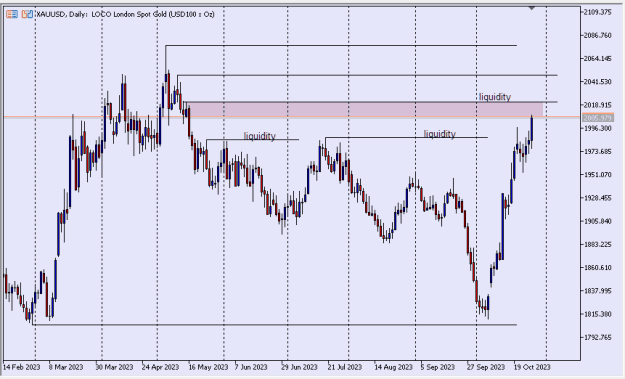This screenshot has width=625, height=379.
Task: Click the 2018.915 price scale label
Action: coord(597,105)
